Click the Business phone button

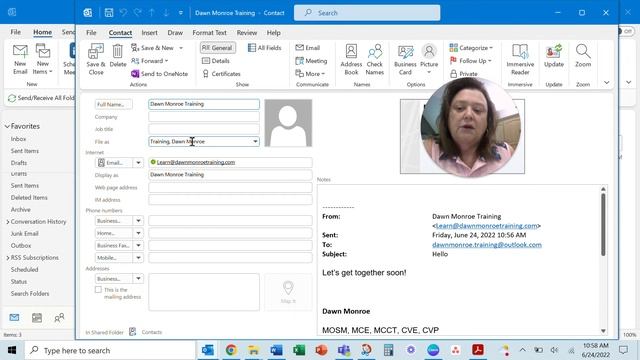(x=114, y=221)
